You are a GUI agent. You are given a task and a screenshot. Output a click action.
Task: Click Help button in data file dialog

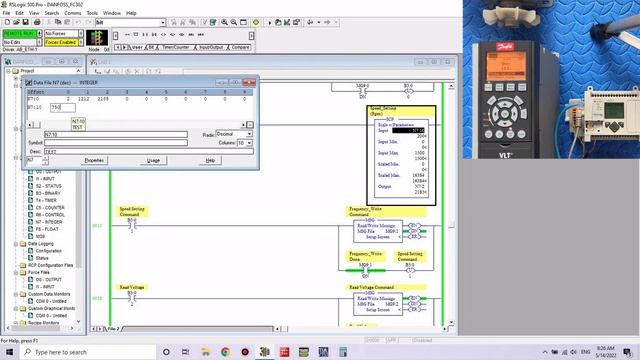(x=210, y=160)
